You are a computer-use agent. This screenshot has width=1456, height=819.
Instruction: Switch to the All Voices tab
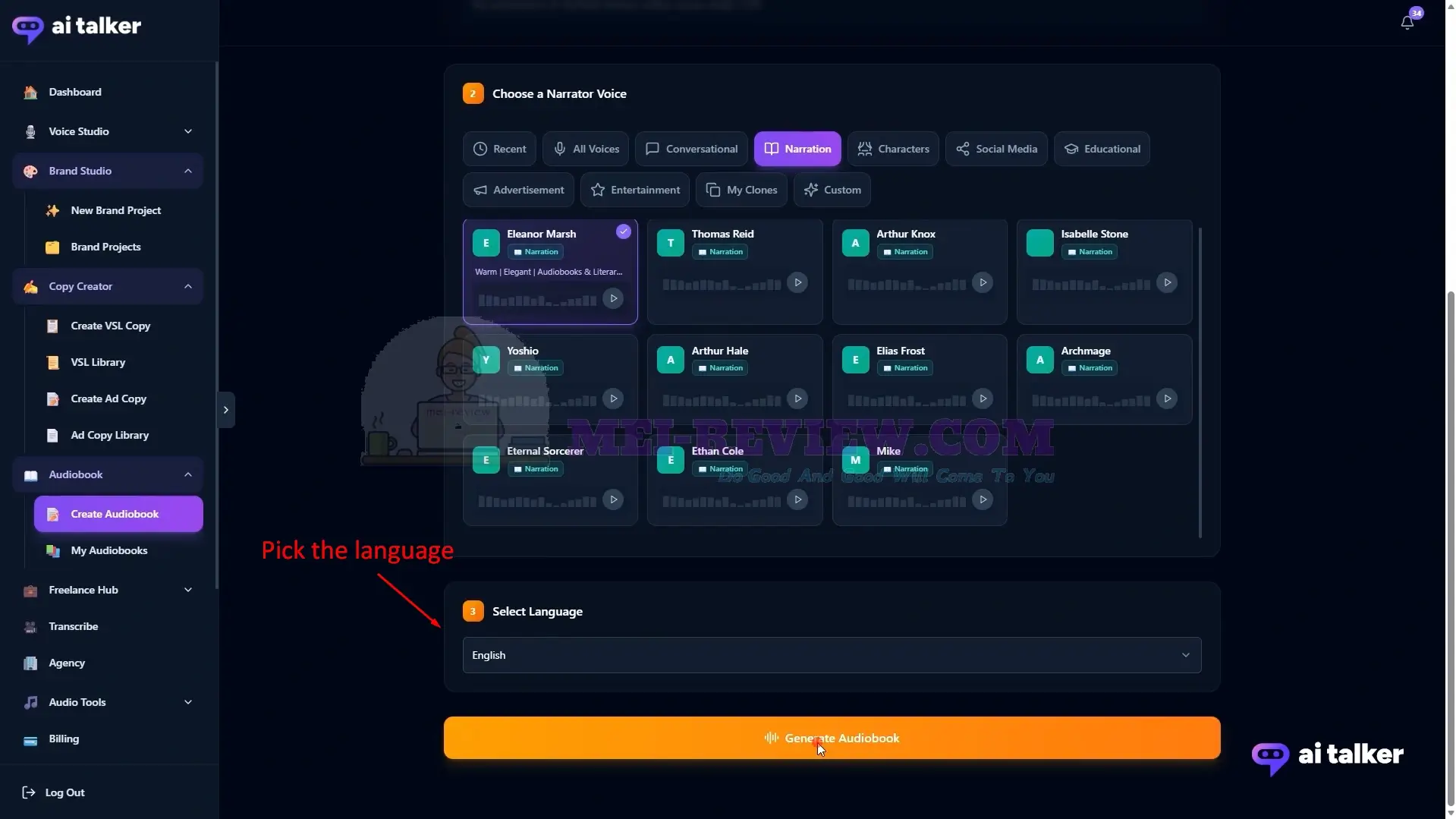(x=586, y=149)
